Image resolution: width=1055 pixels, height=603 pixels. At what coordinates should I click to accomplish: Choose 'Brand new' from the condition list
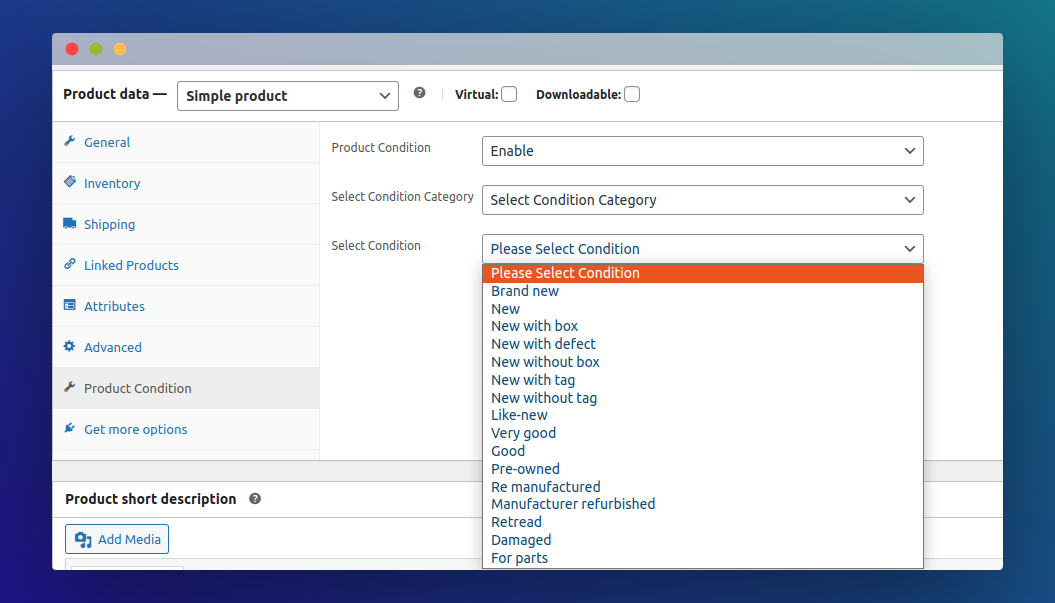click(525, 291)
